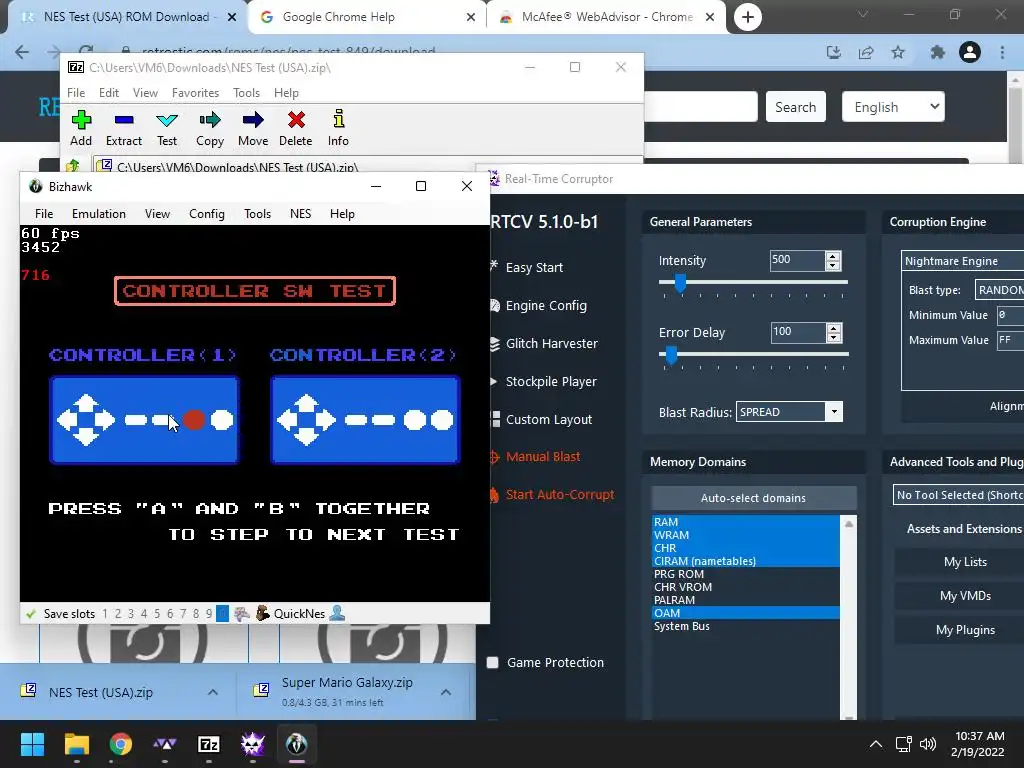Click Chrome install/download page icon
The height and width of the screenshot is (768, 1024).
coord(834,52)
